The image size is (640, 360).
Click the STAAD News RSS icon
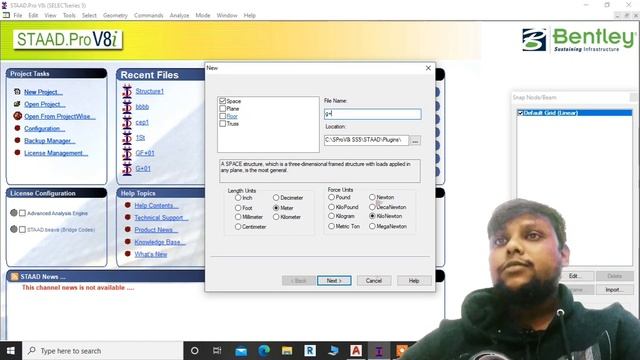(x=15, y=277)
